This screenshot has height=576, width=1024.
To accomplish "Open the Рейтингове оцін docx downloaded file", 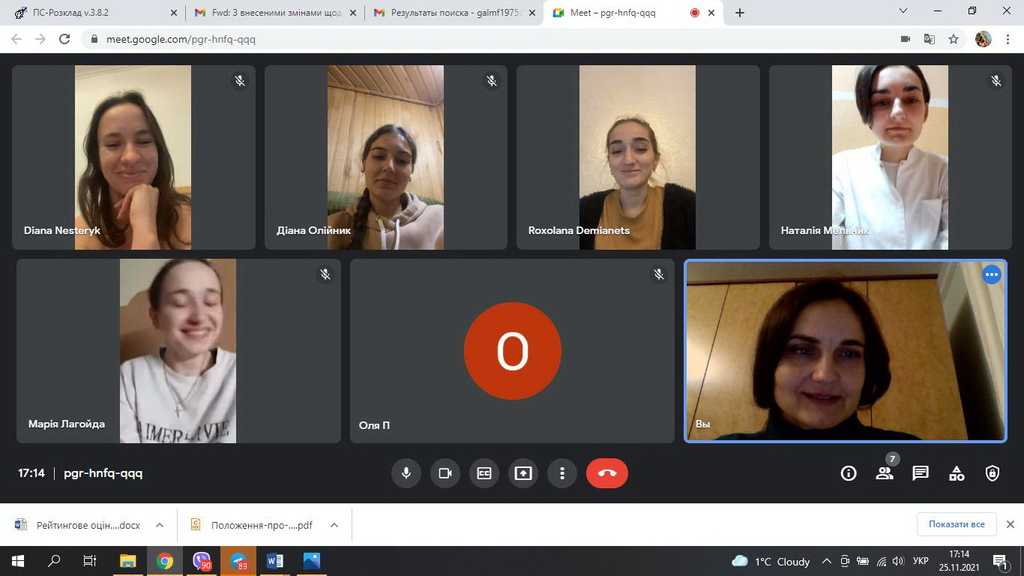I will (x=80, y=525).
